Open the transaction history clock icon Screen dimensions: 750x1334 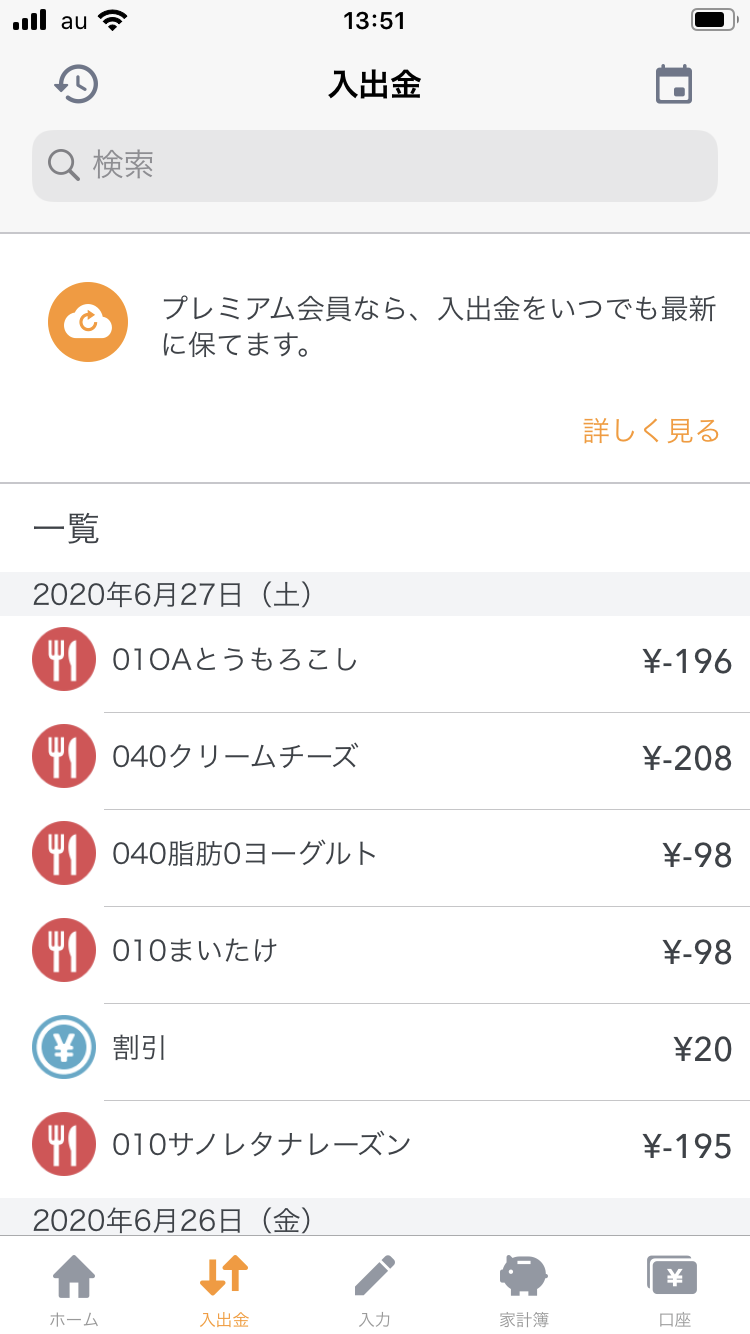pos(76,84)
